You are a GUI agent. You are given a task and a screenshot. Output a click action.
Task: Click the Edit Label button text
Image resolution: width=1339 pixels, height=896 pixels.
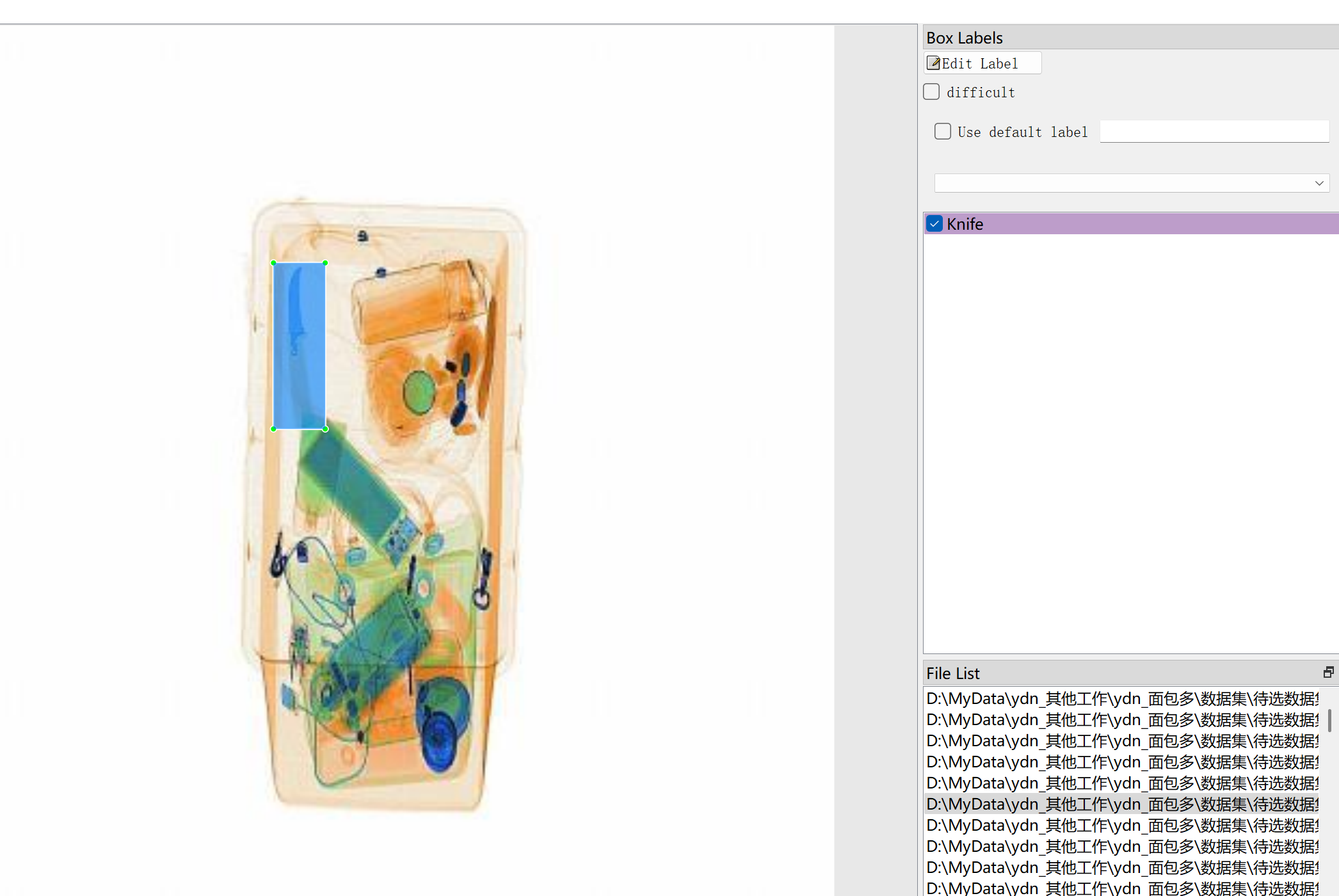point(979,63)
